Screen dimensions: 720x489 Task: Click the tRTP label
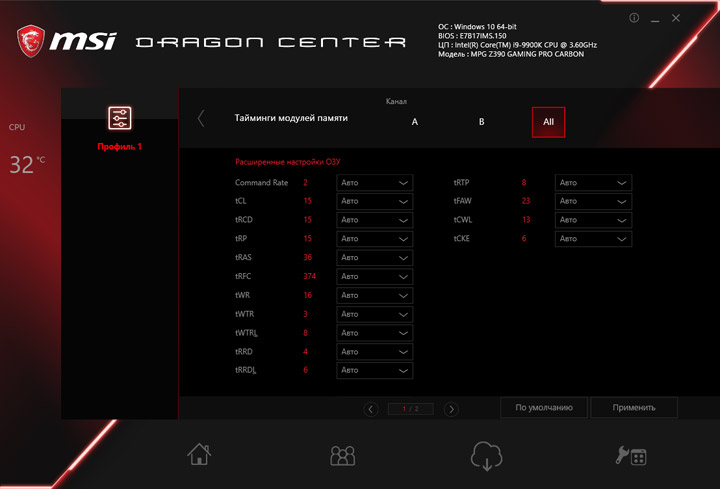(461, 182)
